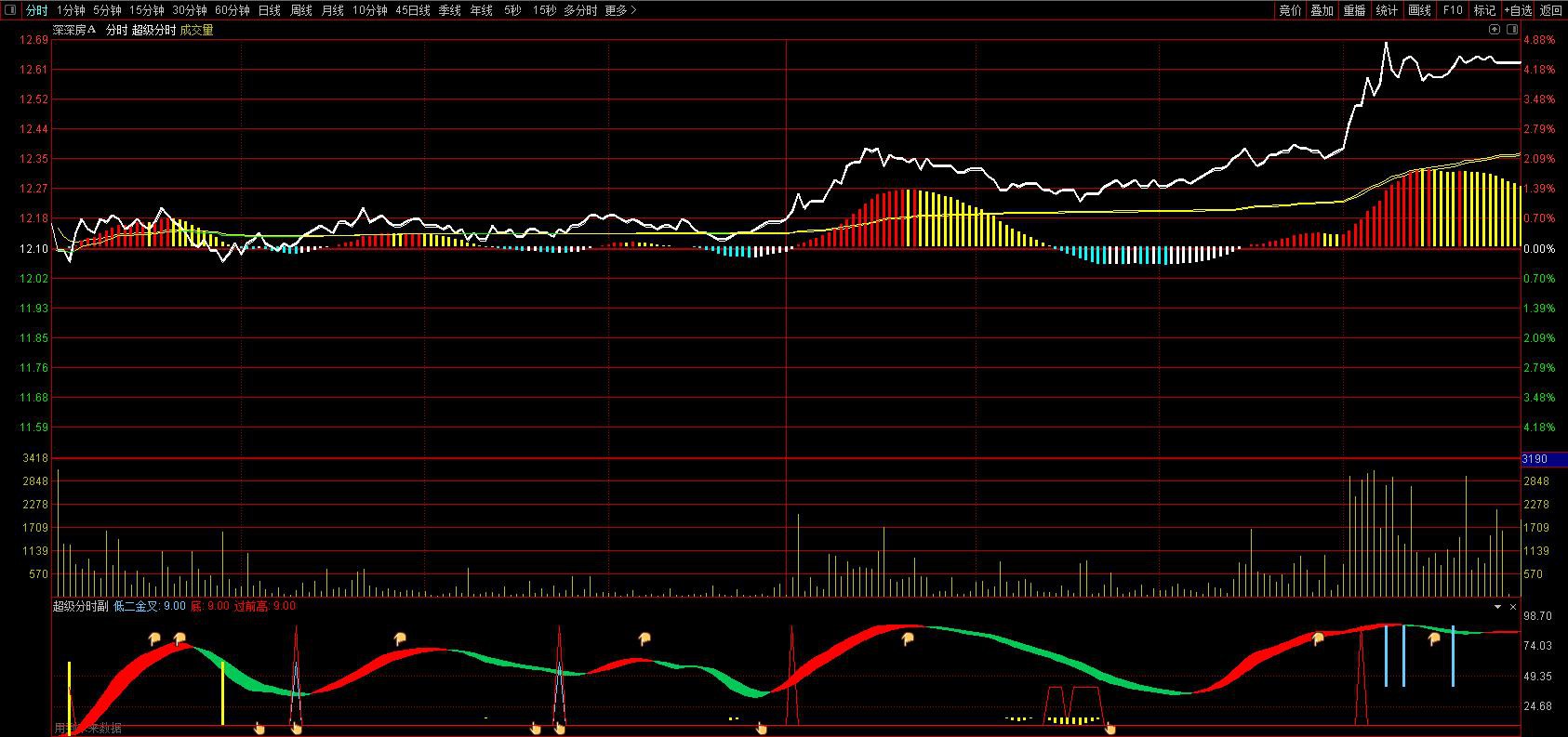
Task: Click the 低二金叉: 9.00 value
Action: pos(150,606)
